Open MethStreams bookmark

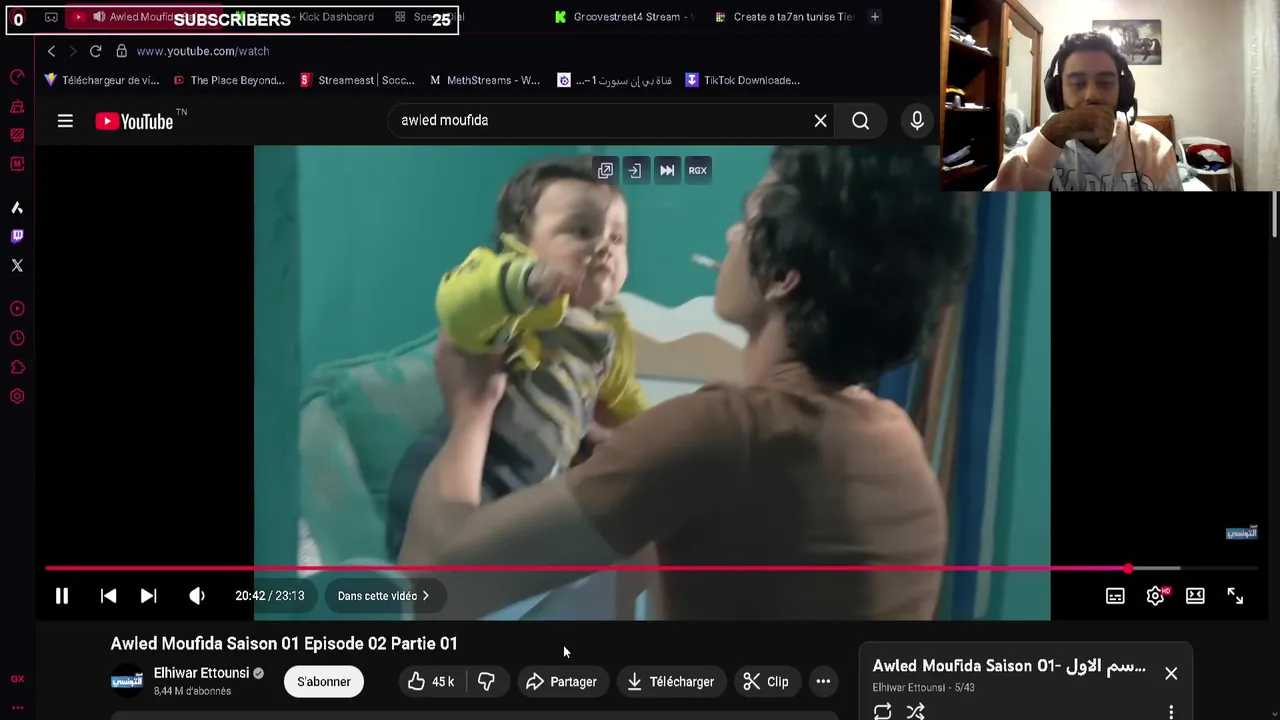(x=485, y=80)
